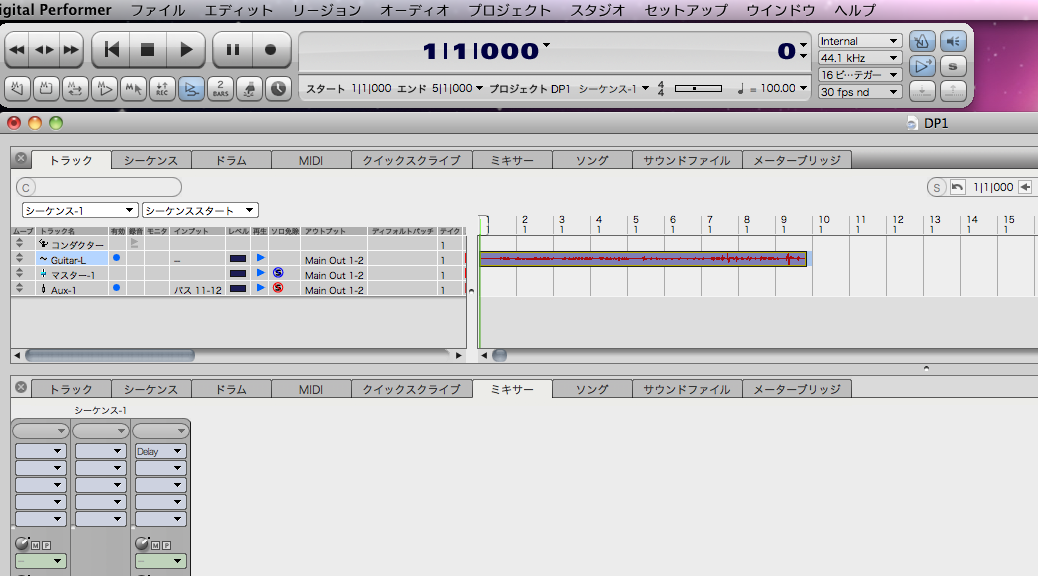1038x576 pixels.
Task: Select the Guitar-L audio region in timeline
Action: coord(643,258)
